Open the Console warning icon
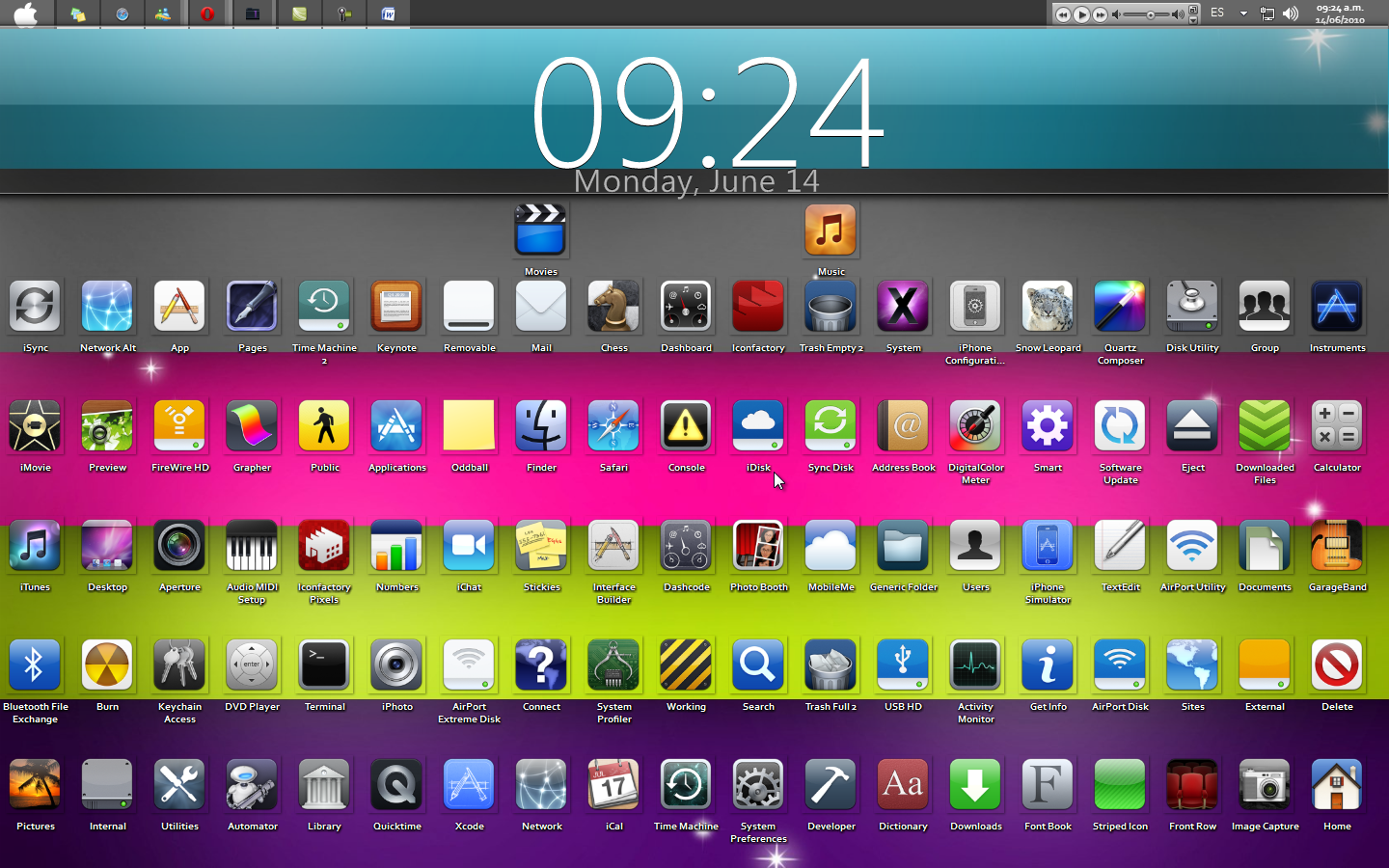 pos(686,425)
